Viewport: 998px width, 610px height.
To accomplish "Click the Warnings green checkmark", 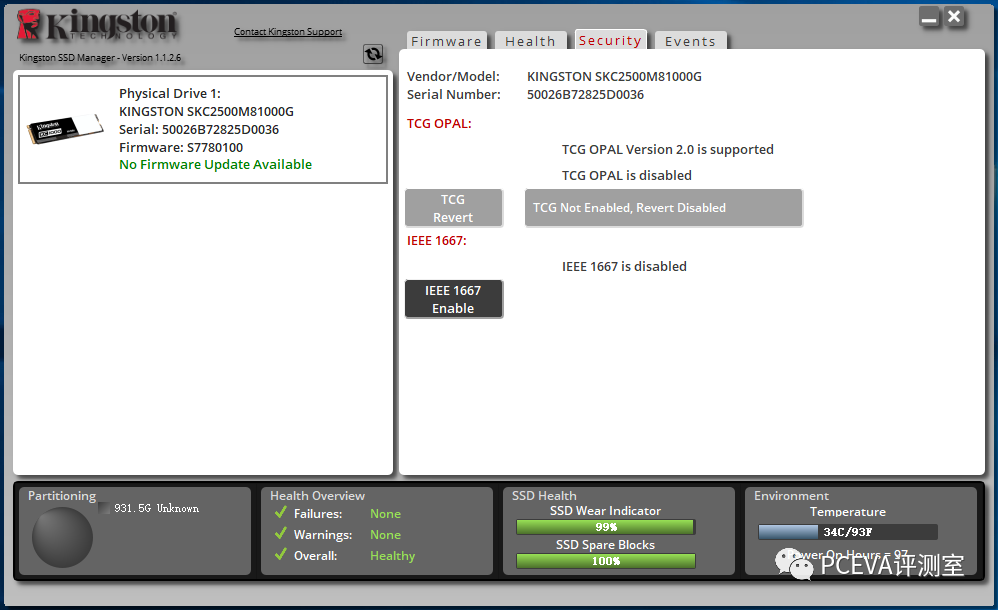I will [281, 534].
